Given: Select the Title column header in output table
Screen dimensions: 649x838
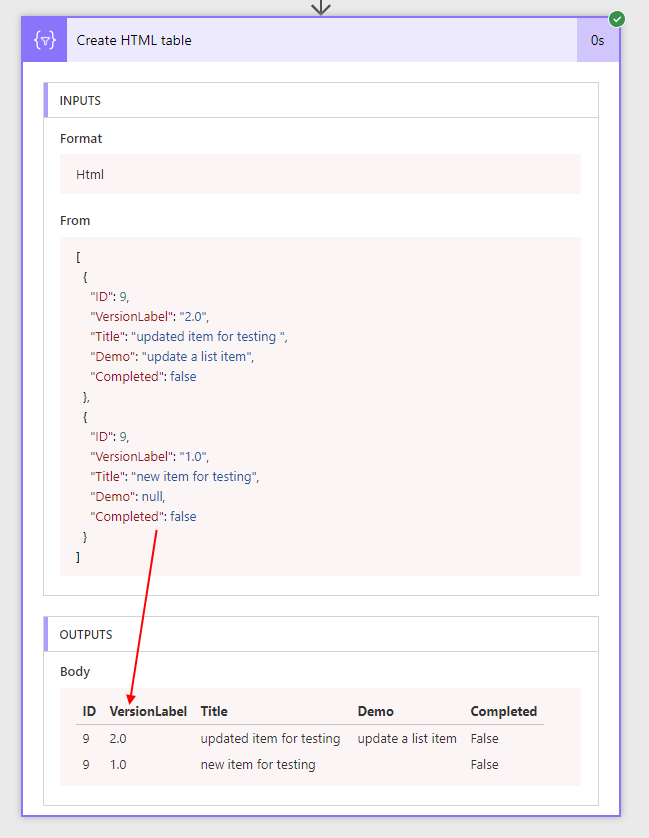Looking at the screenshot, I should pos(214,712).
